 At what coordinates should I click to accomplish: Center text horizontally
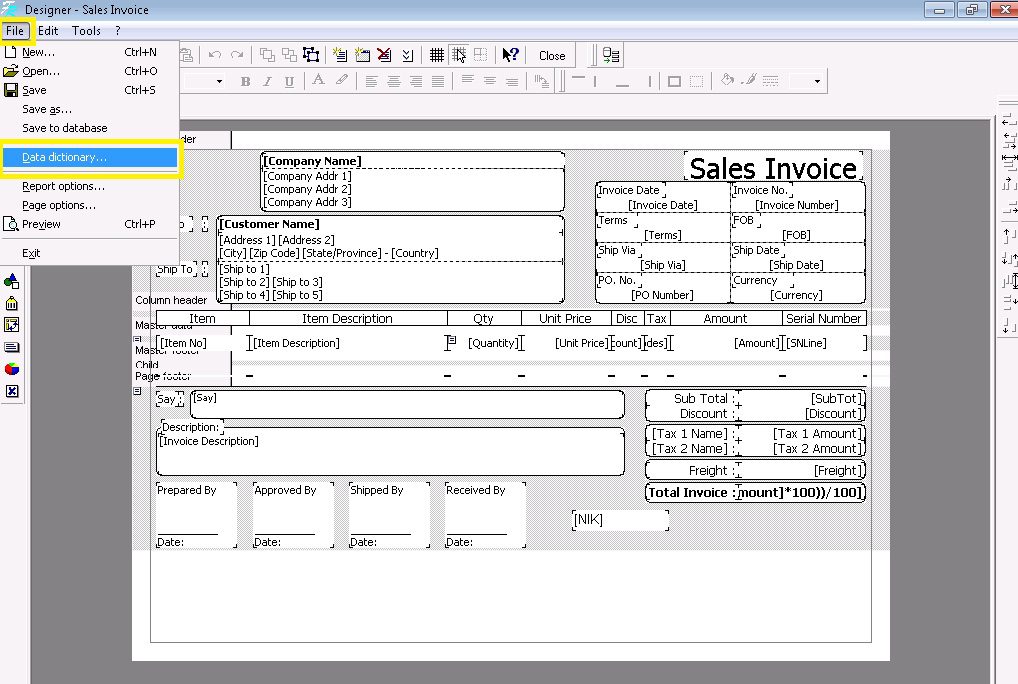(x=393, y=81)
